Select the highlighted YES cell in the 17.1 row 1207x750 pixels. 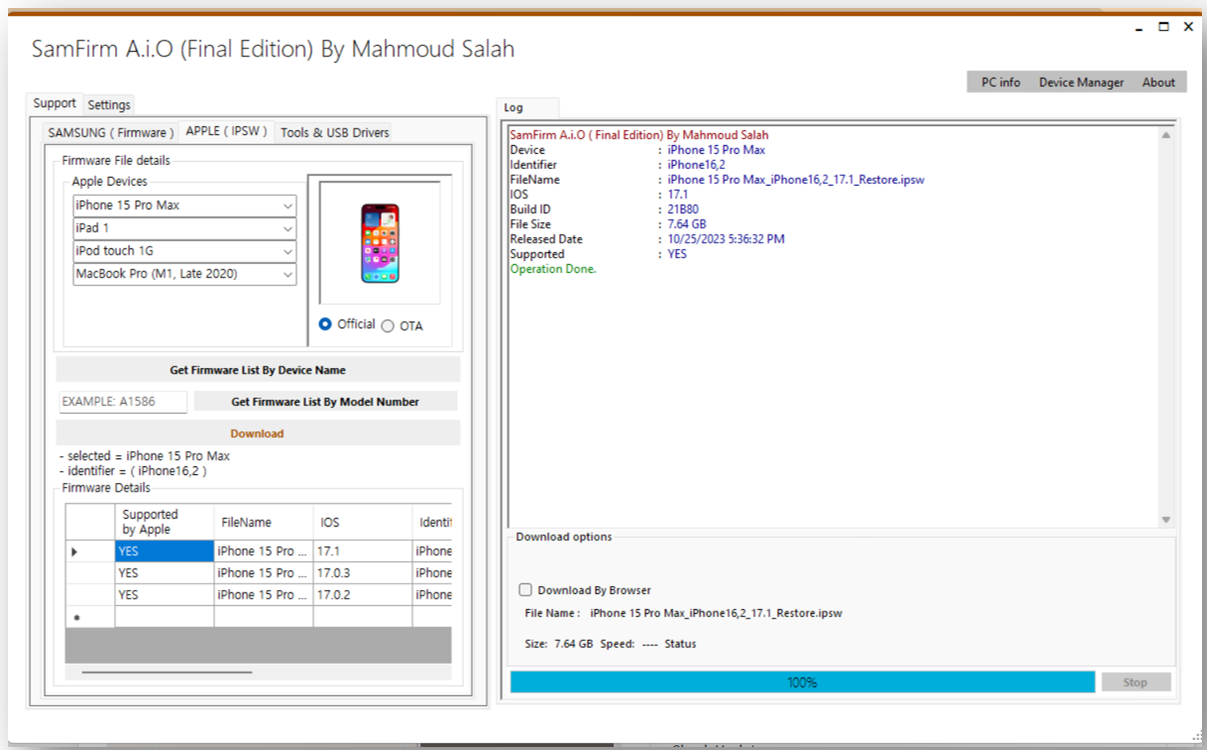click(164, 551)
